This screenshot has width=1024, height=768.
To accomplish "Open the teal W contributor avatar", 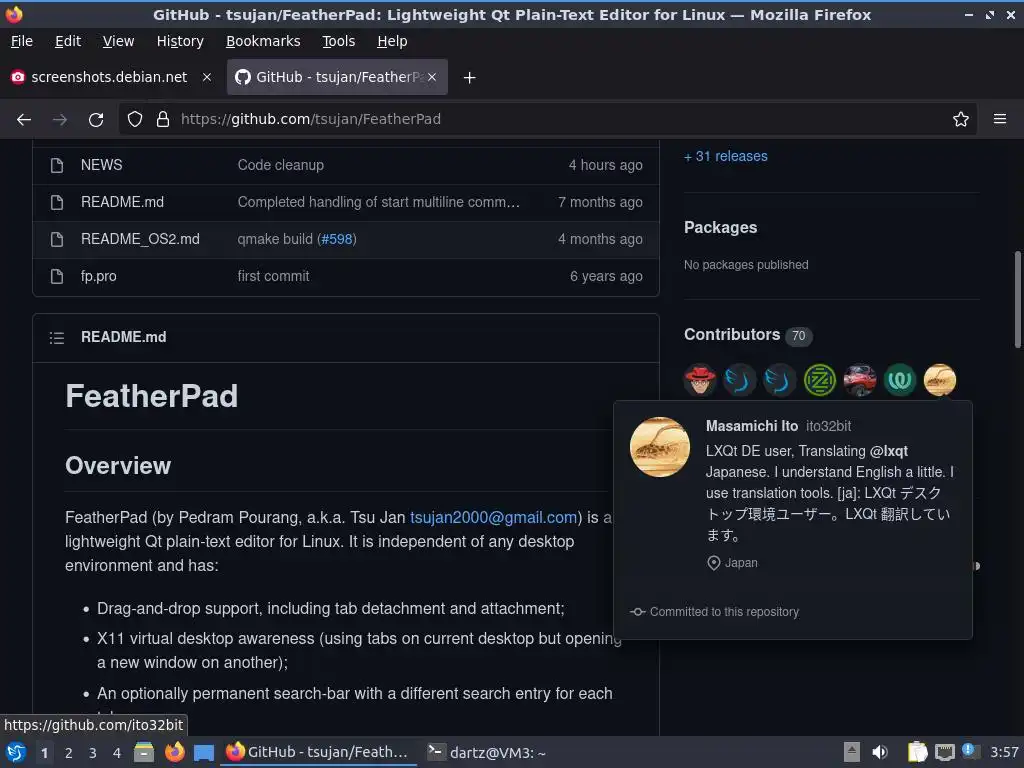I will click(900, 380).
